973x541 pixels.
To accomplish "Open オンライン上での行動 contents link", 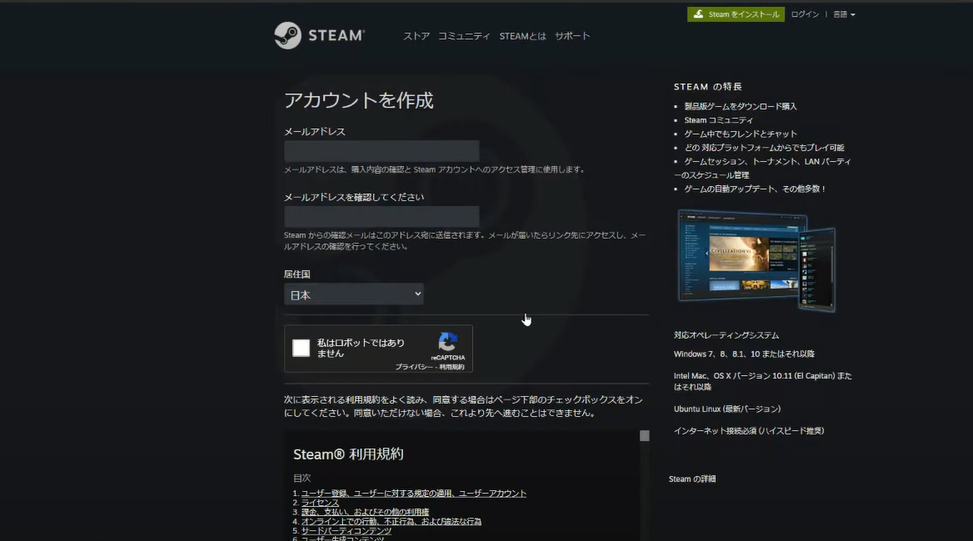I will [x=391, y=521].
